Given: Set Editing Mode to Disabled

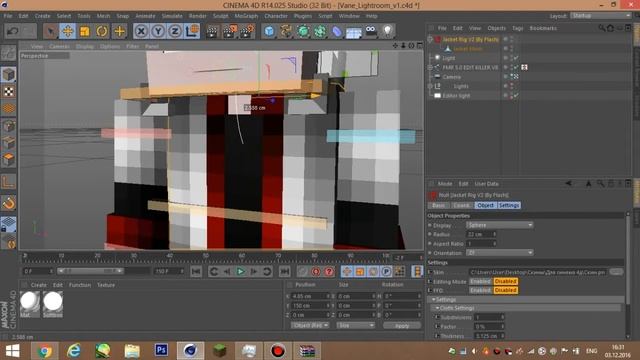Looking at the screenshot, I should click(x=505, y=281).
